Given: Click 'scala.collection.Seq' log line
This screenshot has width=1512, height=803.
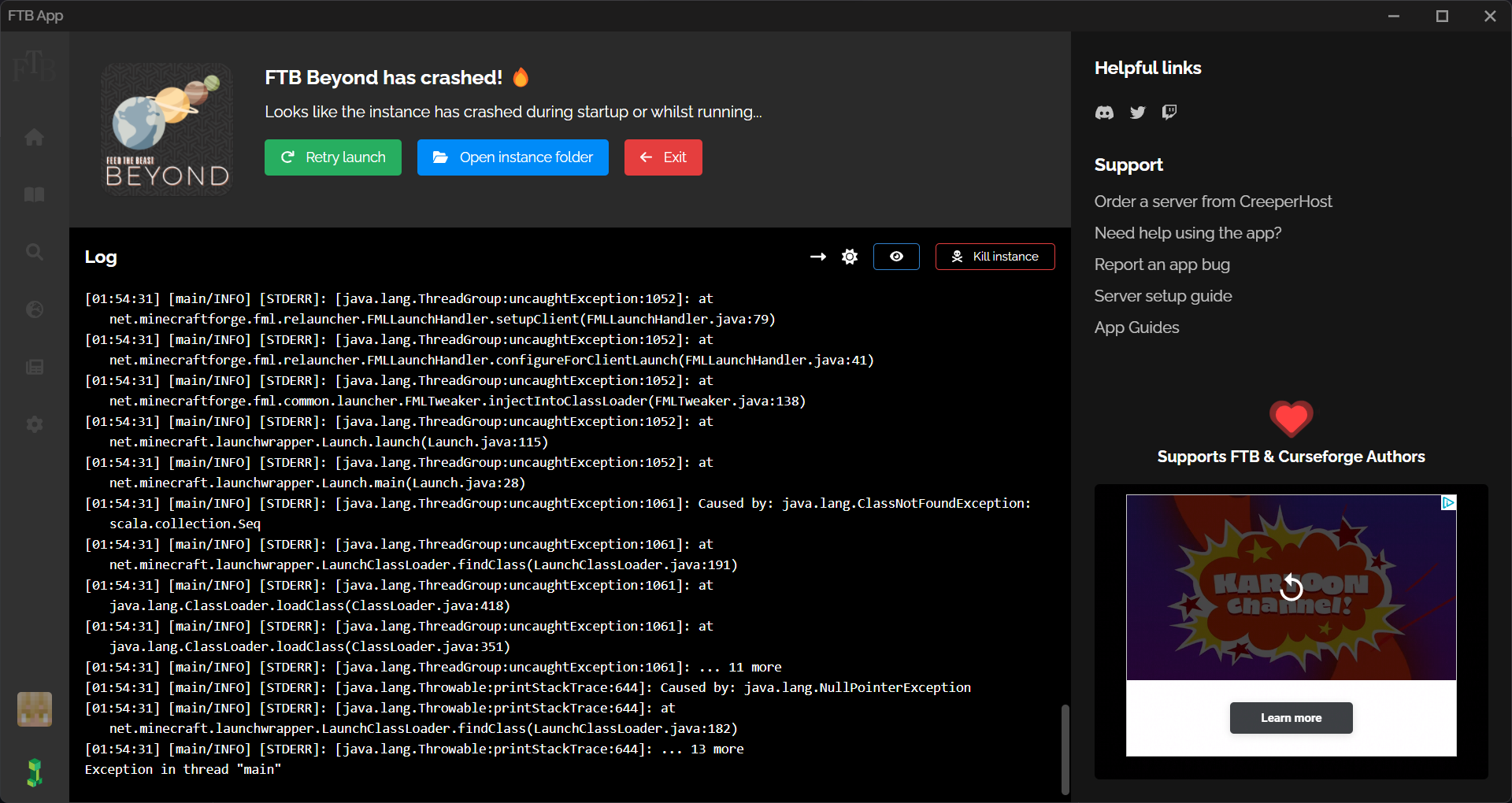Looking at the screenshot, I should (x=185, y=524).
